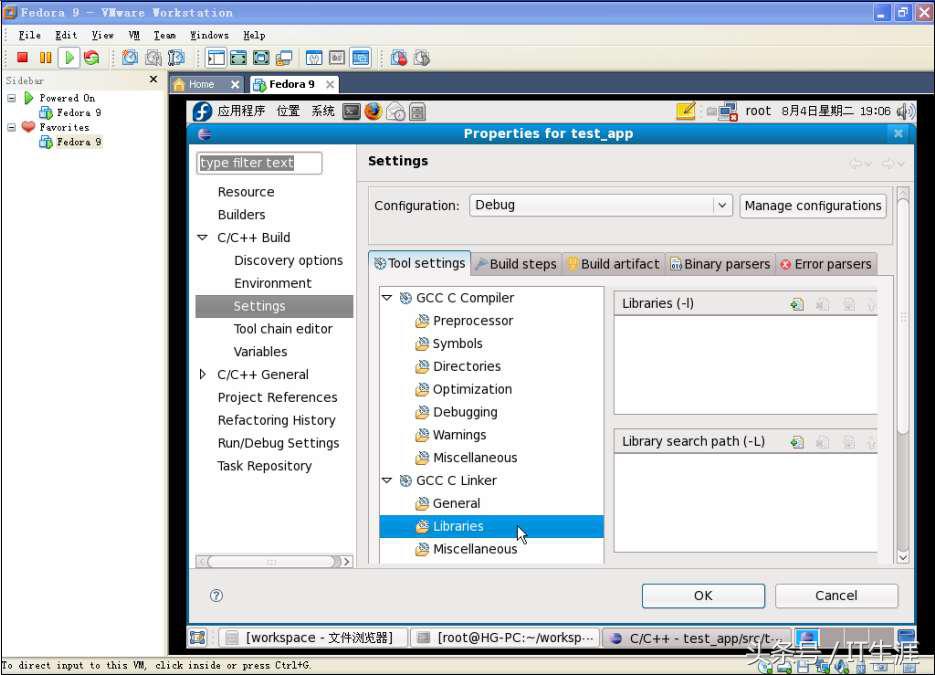This screenshot has width=935, height=675.
Task: Select Optimization under GCC C Compiler
Action: coord(471,389)
